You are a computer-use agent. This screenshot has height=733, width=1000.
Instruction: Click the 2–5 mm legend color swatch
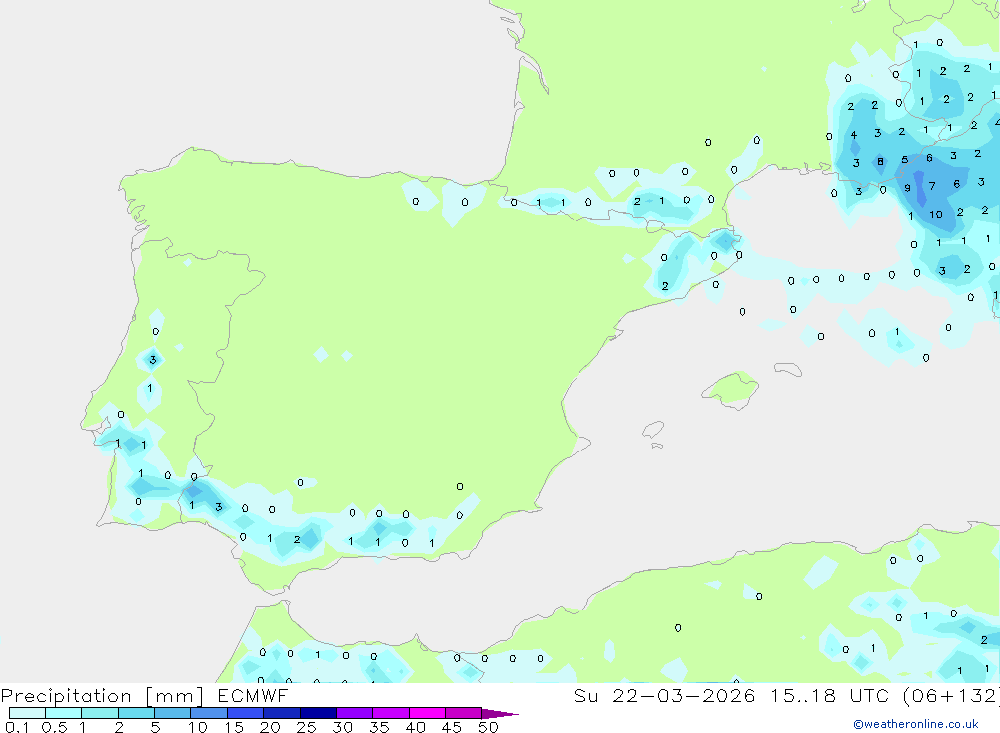click(136, 713)
